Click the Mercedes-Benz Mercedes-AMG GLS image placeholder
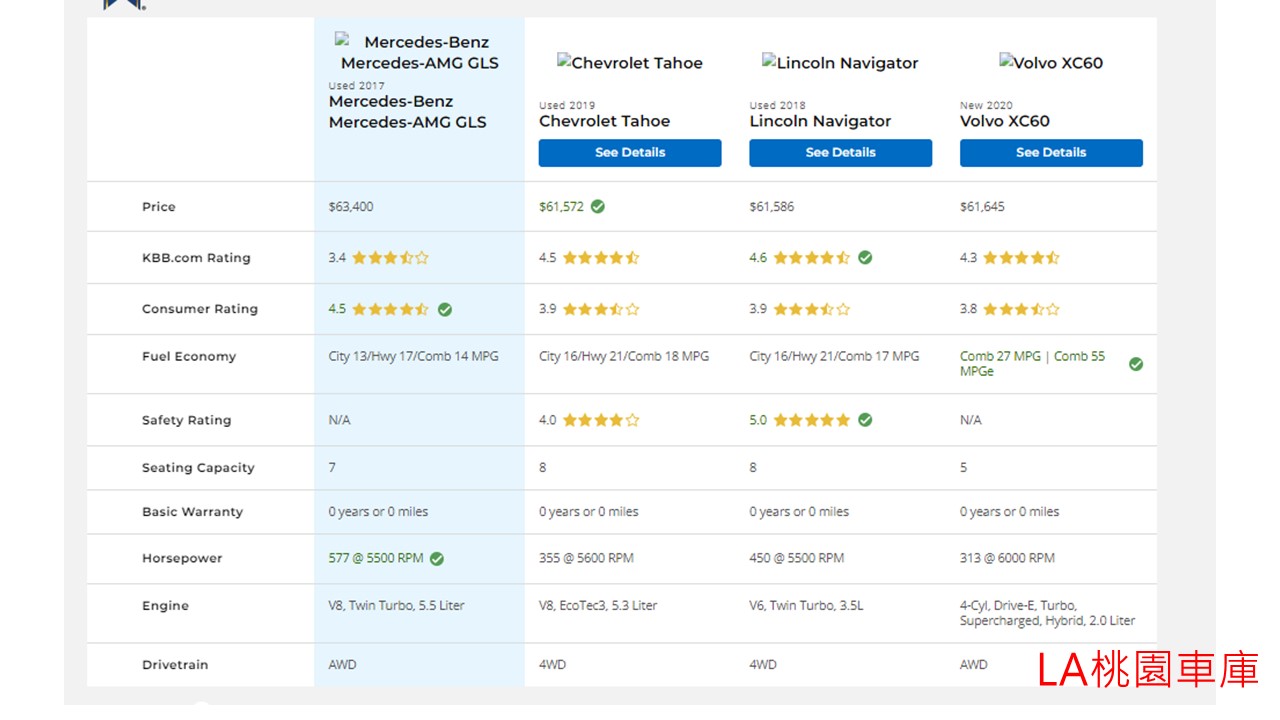 (x=419, y=52)
